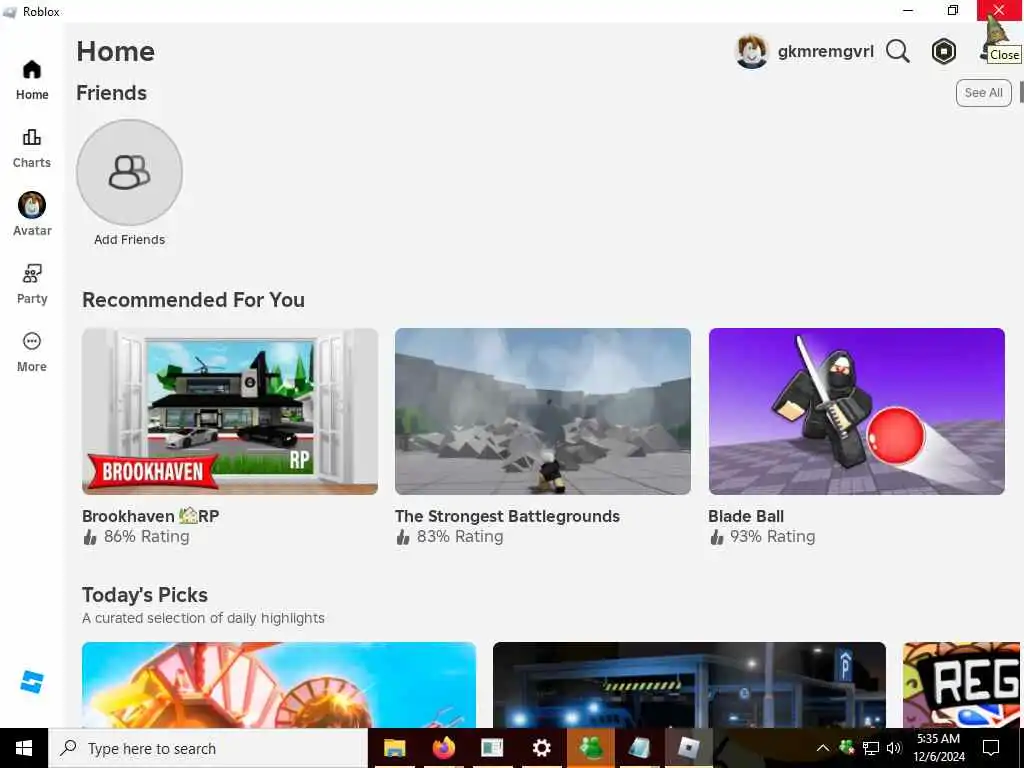The image size is (1024, 768).
Task: Open the Party section in the sidebar
Action: tap(32, 284)
